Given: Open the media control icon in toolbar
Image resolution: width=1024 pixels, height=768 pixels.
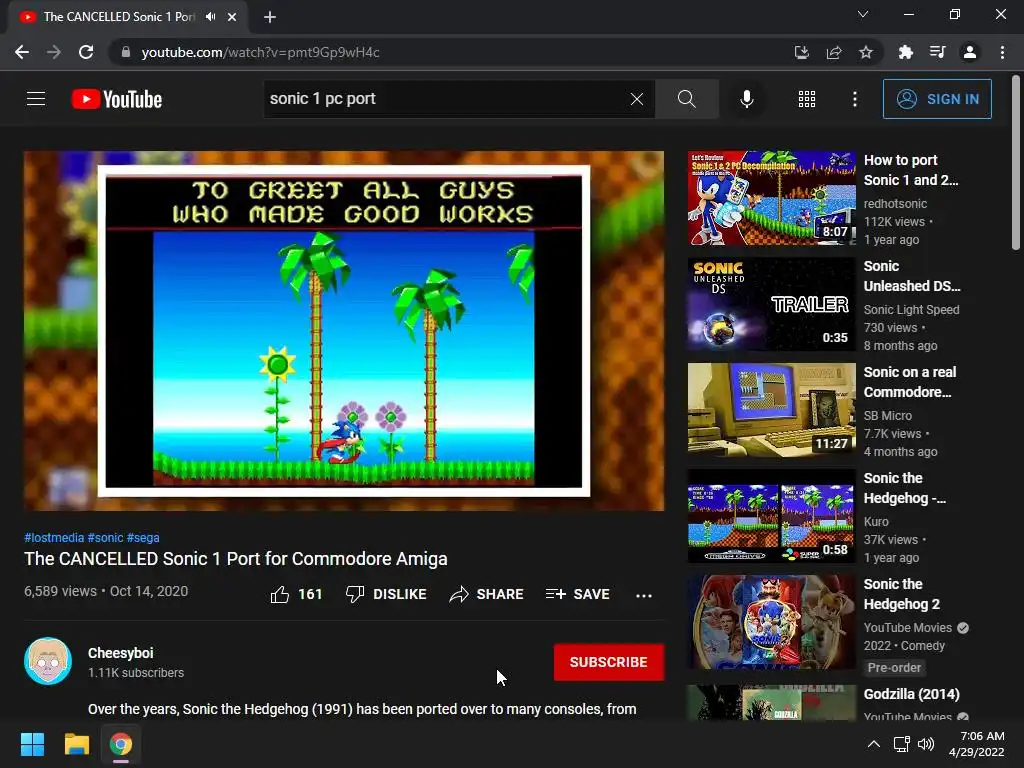Looking at the screenshot, I should [938, 52].
